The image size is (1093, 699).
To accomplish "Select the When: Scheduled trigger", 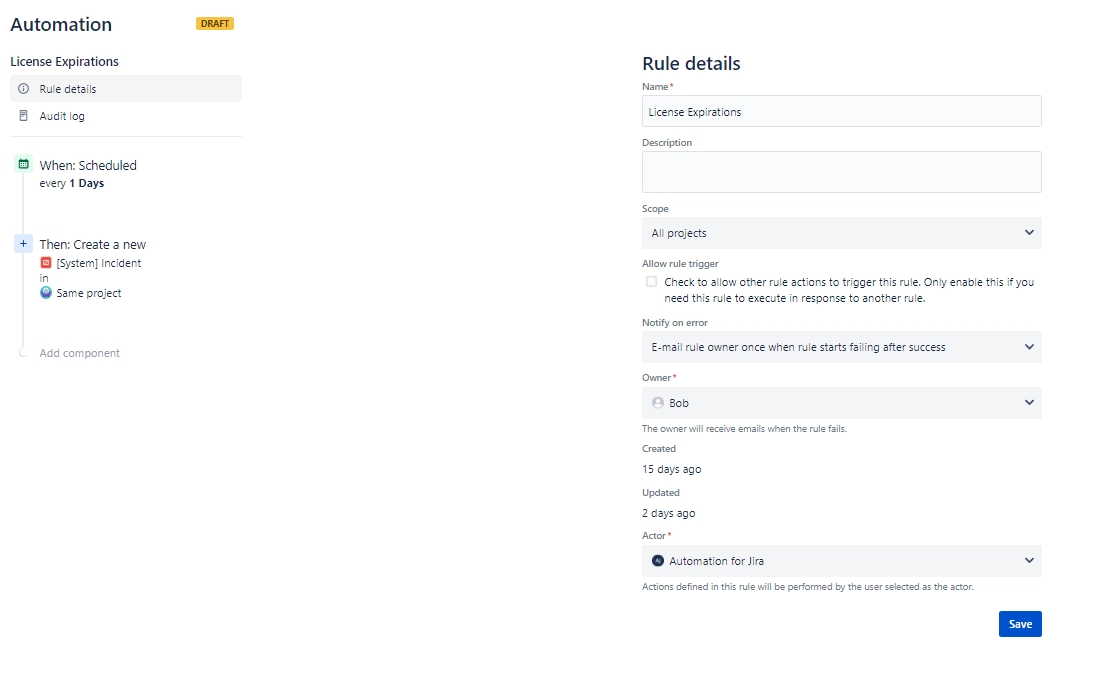I will point(88,165).
